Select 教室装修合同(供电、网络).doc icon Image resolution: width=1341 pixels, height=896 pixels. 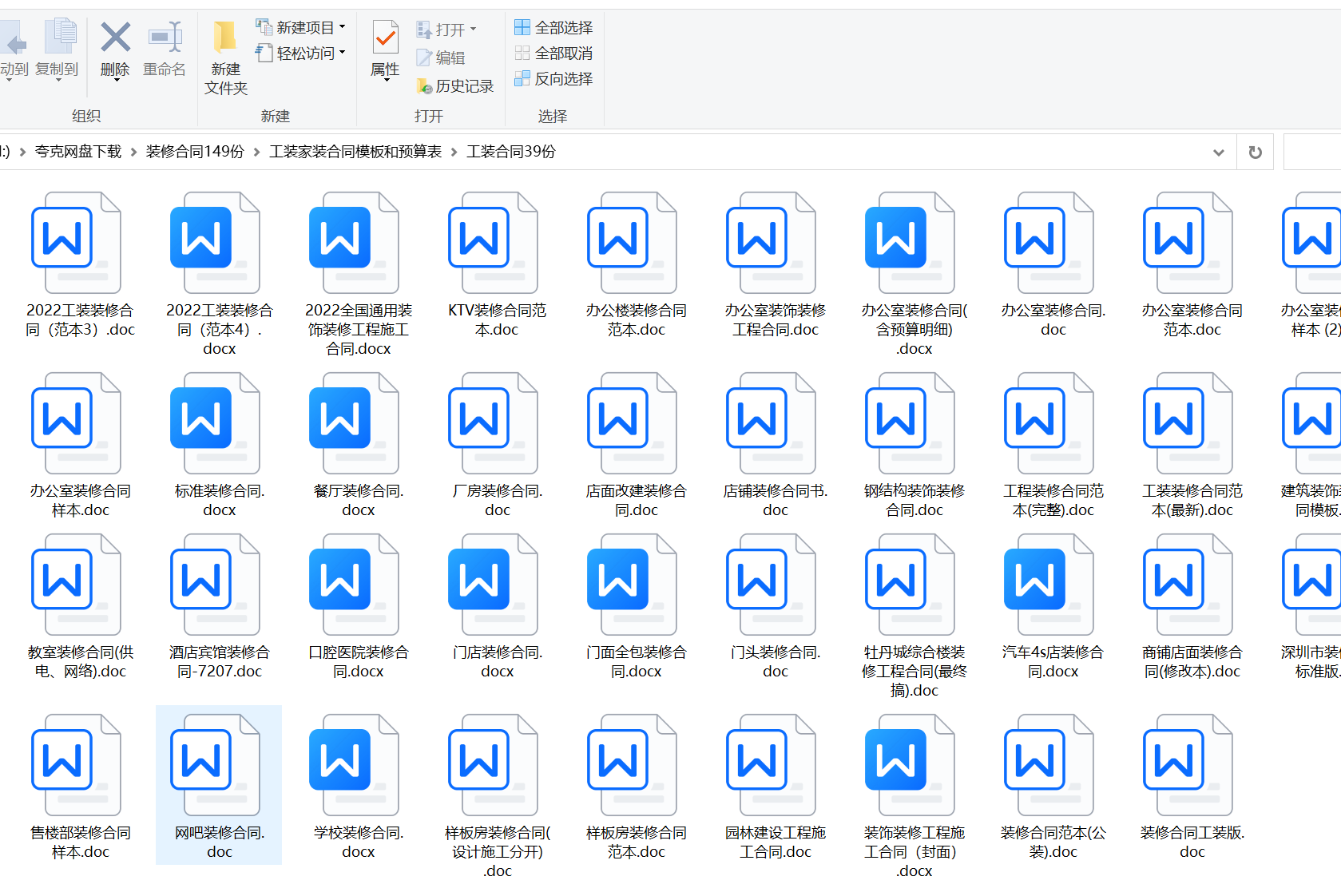tap(76, 585)
